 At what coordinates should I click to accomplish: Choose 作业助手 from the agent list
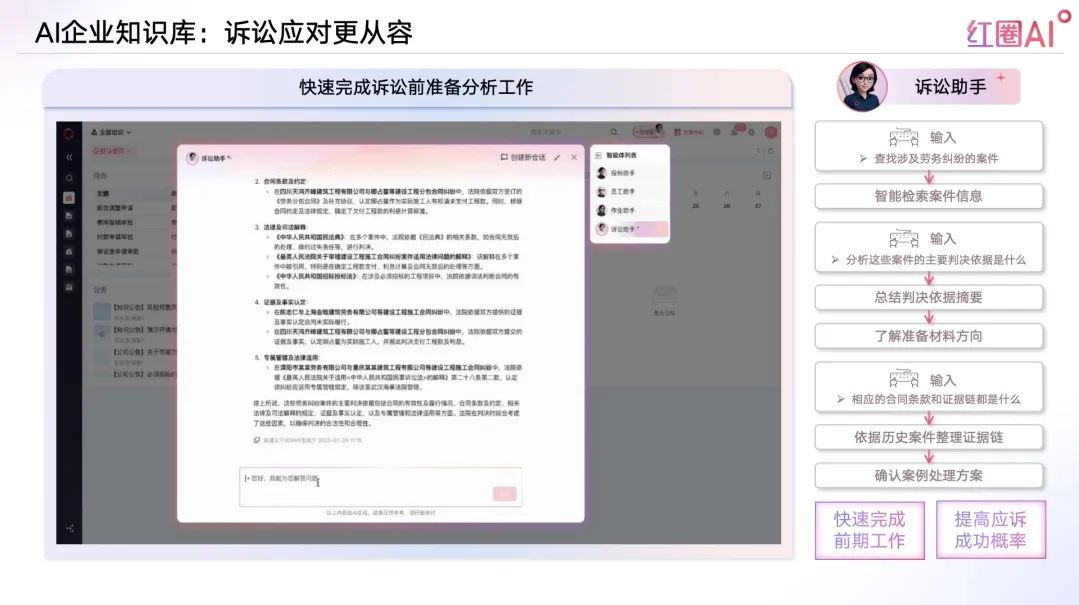point(623,210)
